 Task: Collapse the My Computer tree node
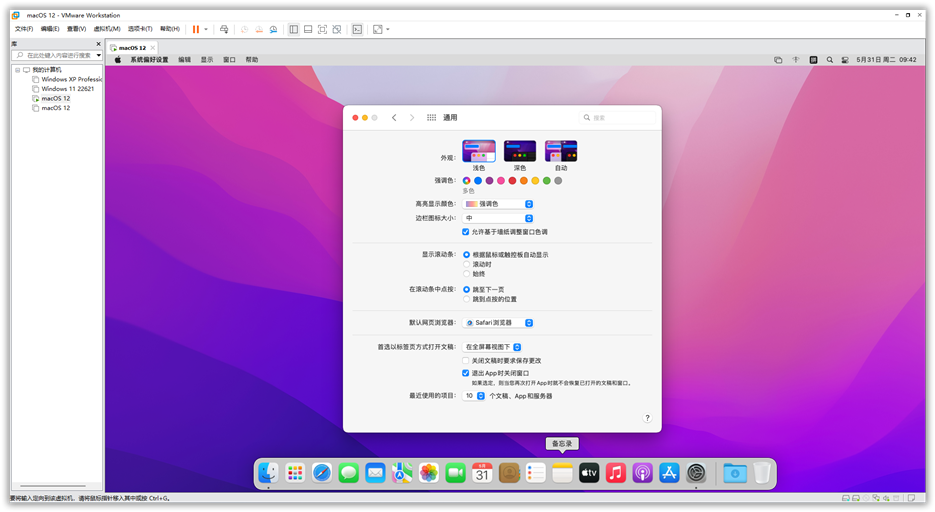(18, 70)
